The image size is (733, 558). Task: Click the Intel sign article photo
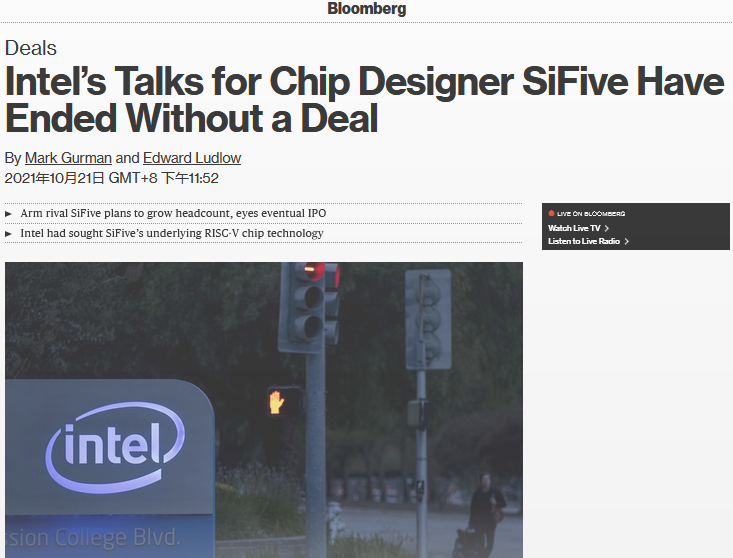point(264,410)
